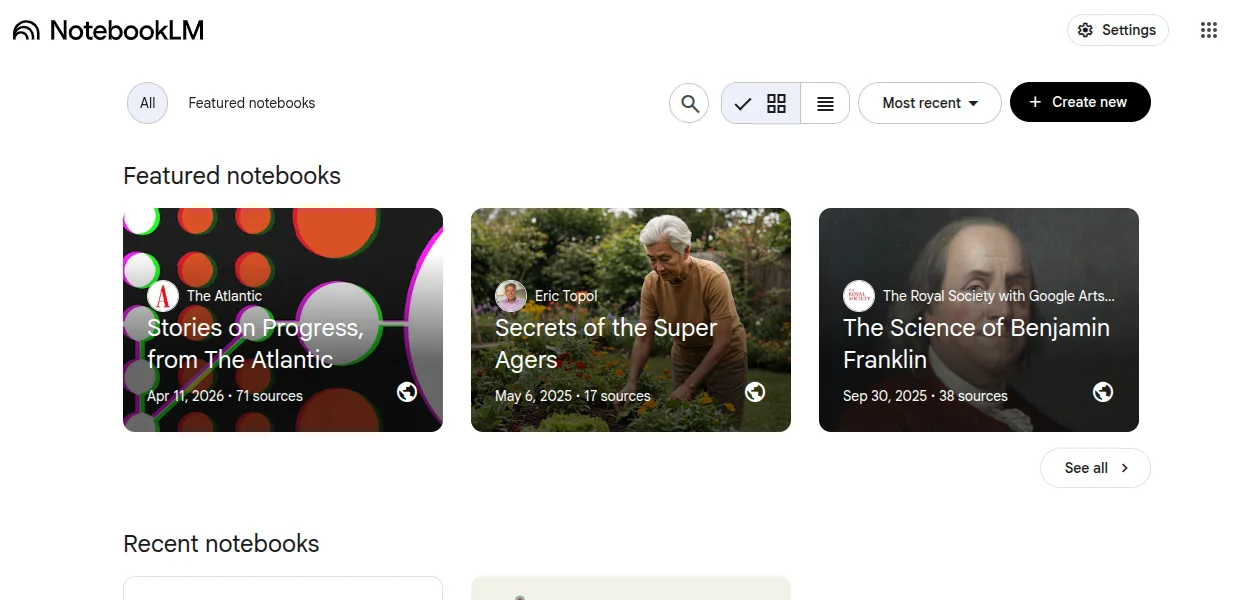
Task: Click "Apr 11, 2026 · 71 sources" text
Action: 225,396
